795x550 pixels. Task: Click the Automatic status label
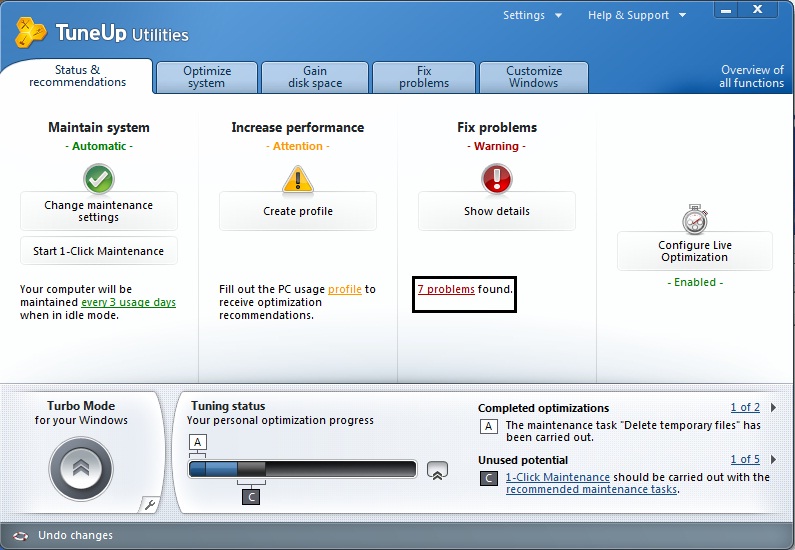pos(99,146)
